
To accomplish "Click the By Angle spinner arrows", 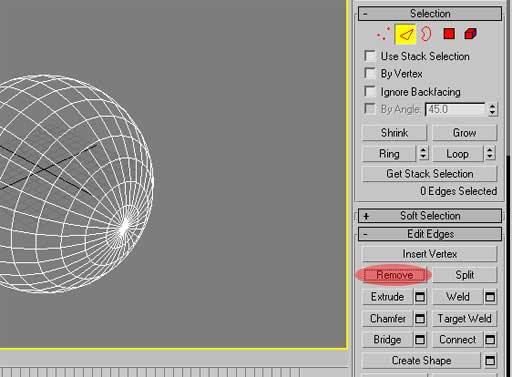I will (492, 109).
